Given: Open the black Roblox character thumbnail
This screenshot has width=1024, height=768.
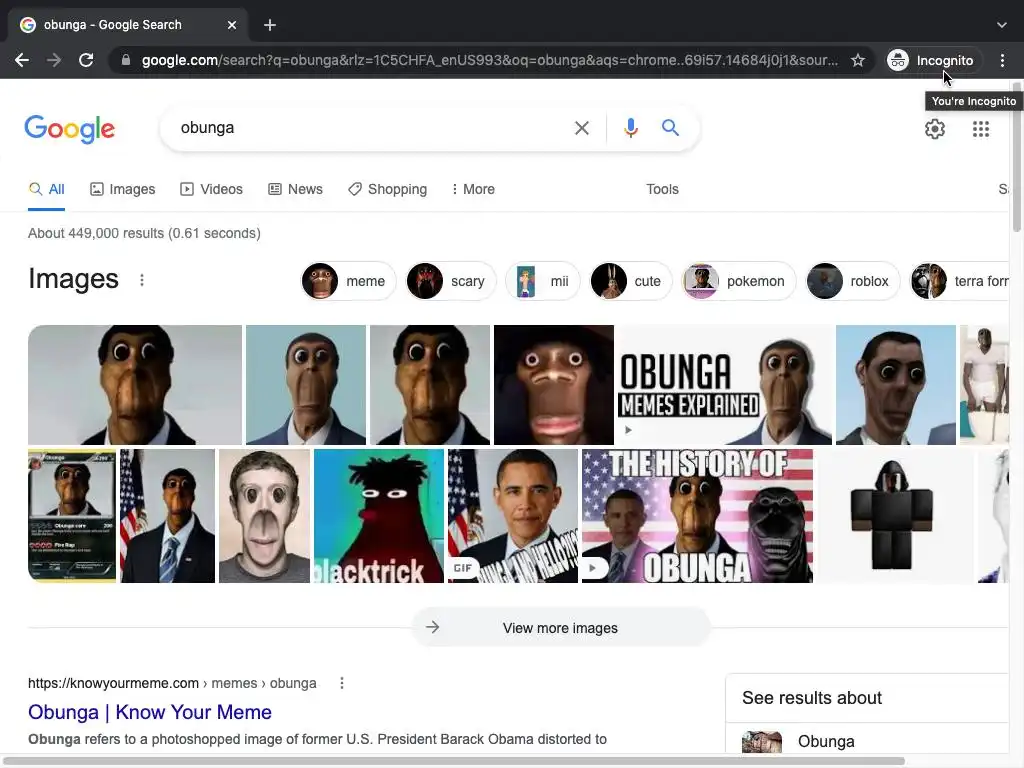Looking at the screenshot, I should (x=893, y=516).
